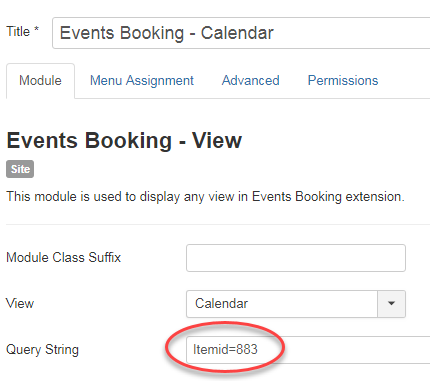Focus the Title input field
430x381 pixels.
241,33
